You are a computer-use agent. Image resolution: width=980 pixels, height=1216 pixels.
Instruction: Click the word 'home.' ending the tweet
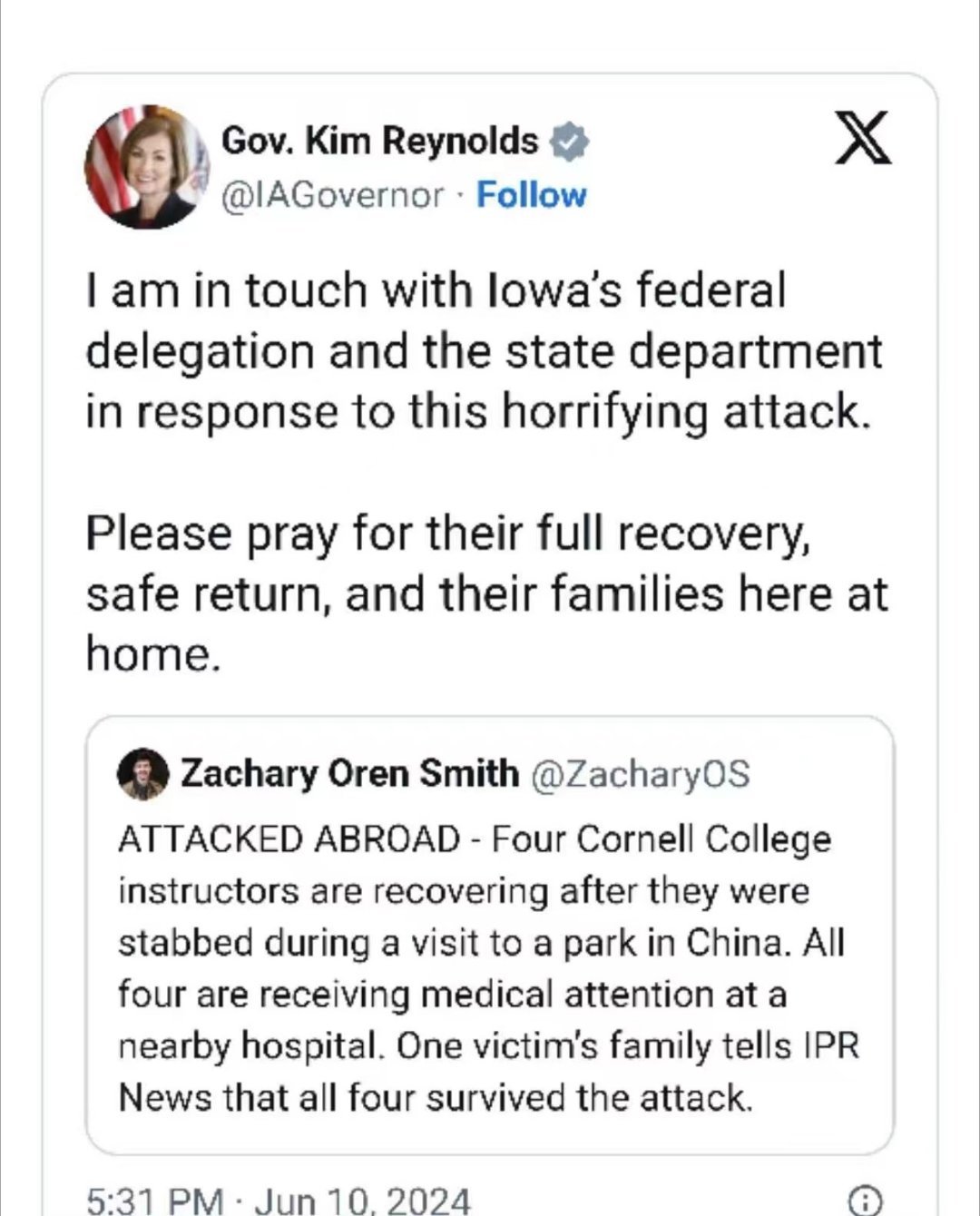tap(153, 653)
